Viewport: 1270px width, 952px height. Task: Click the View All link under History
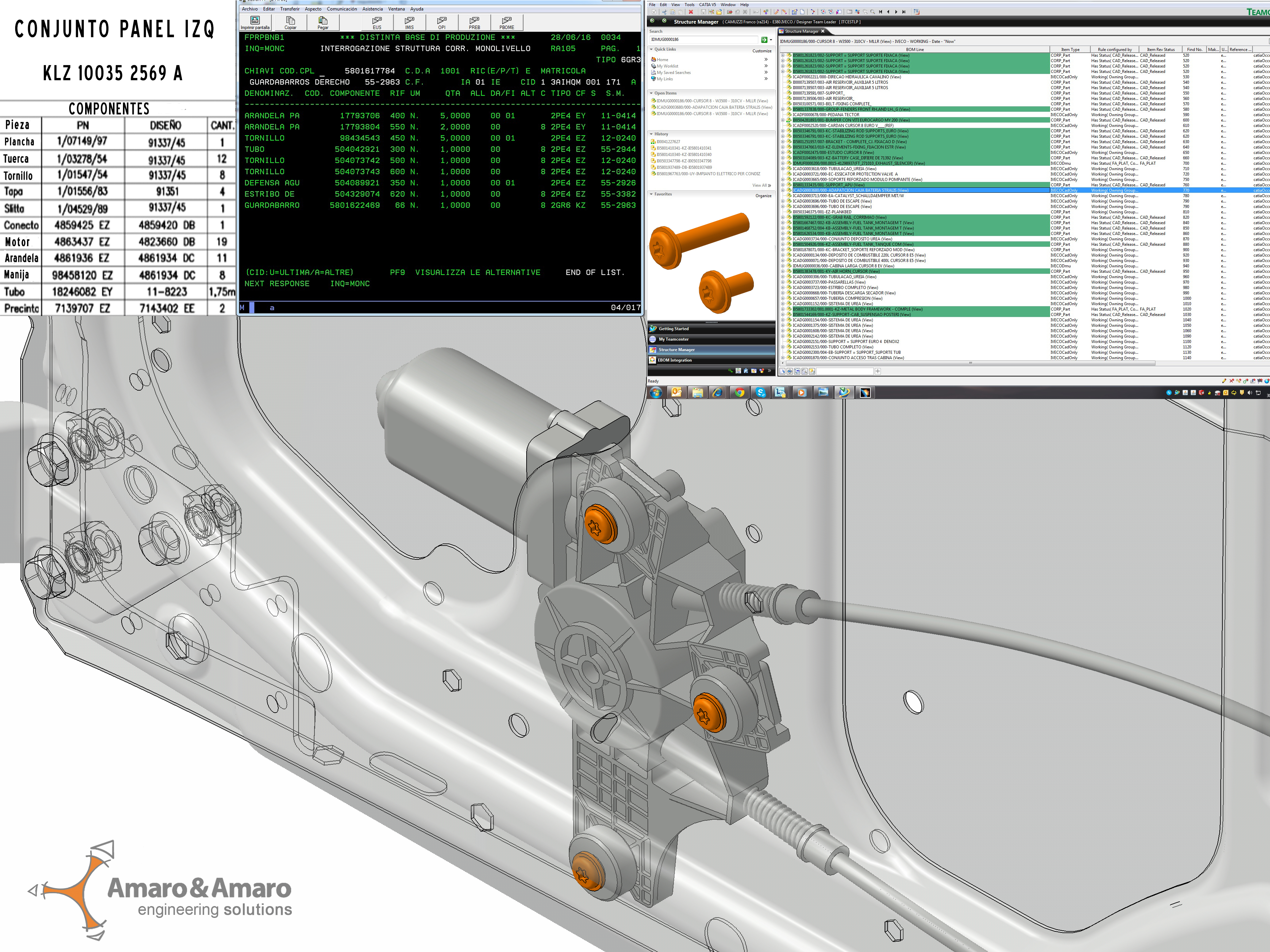(761, 185)
